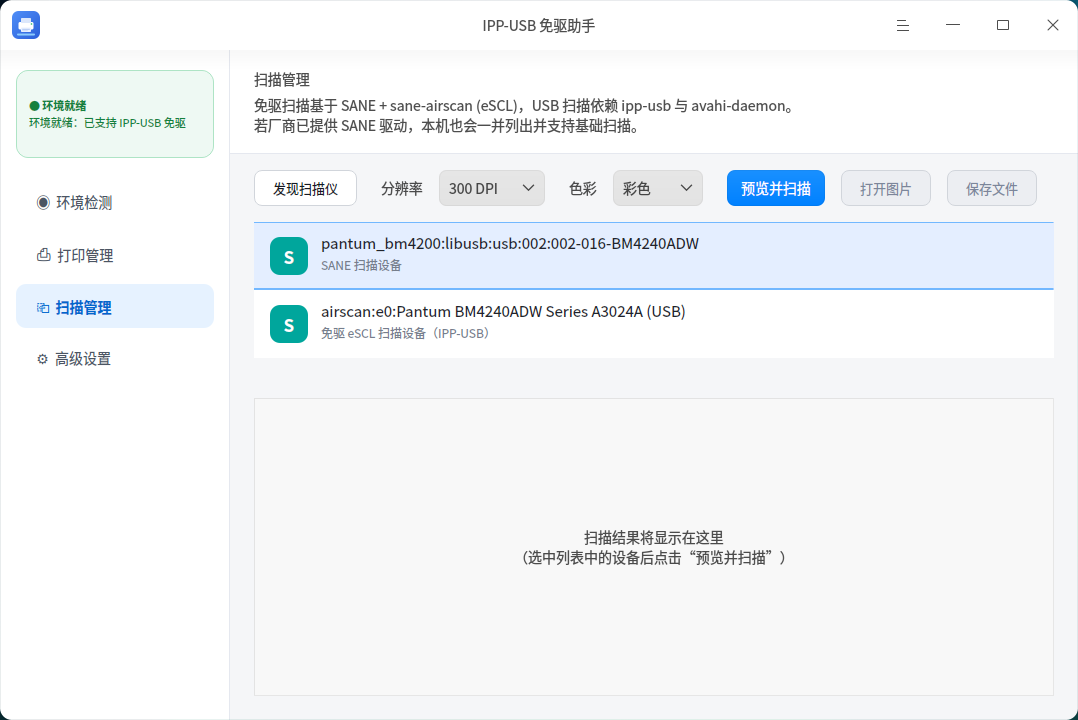Click the 打开图片 button
This screenshot has height=720, width=1078.
(x=886, y=188)
